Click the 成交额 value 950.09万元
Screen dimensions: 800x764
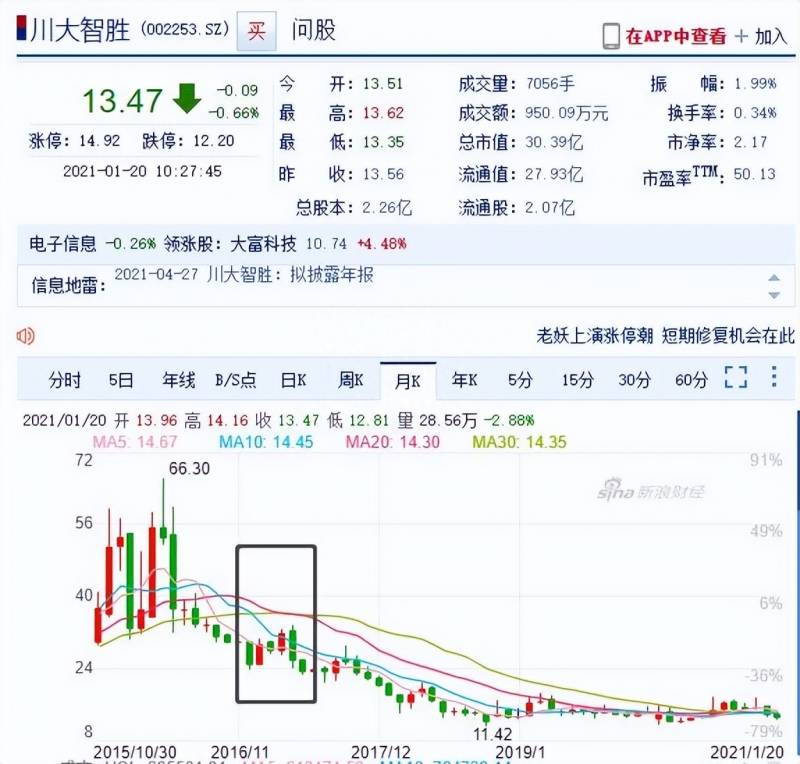(x=567, y=113)
